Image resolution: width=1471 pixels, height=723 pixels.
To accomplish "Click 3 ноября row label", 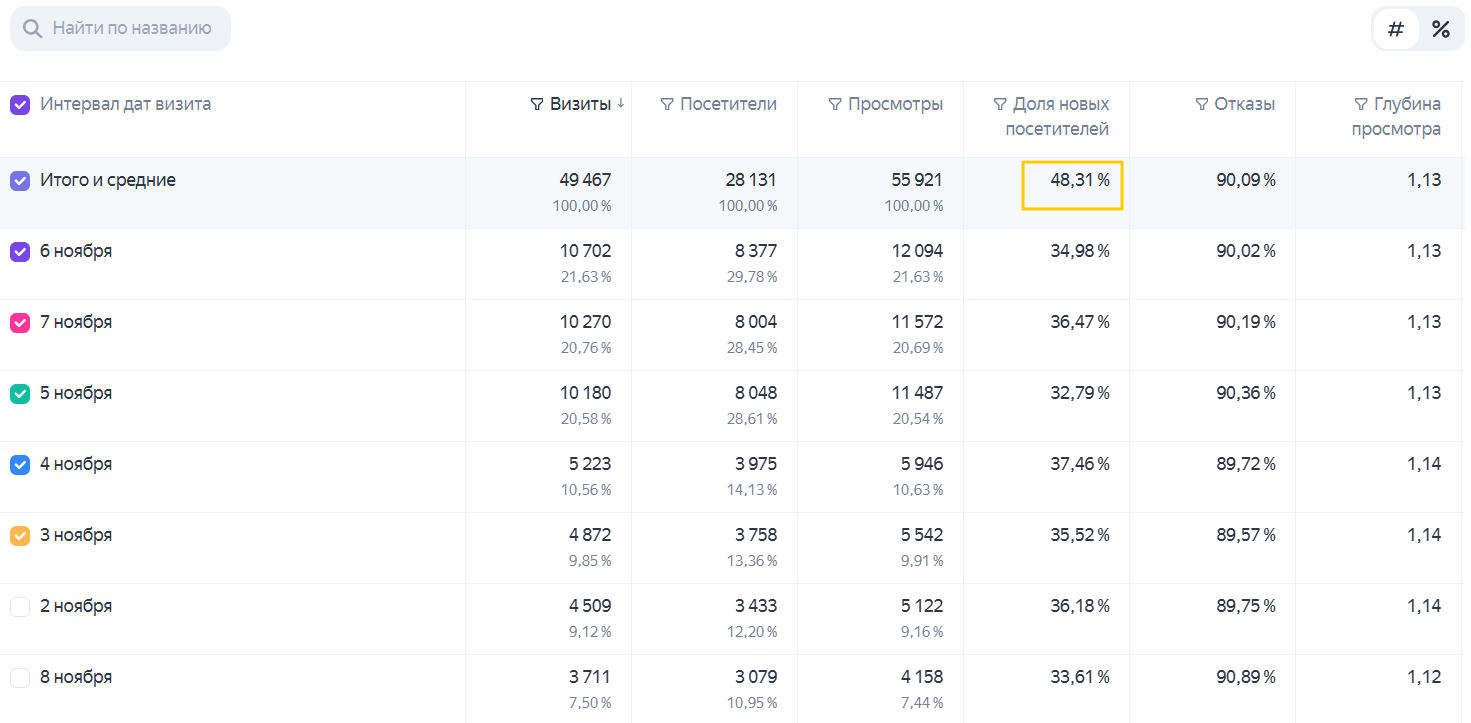I will 76,535.
